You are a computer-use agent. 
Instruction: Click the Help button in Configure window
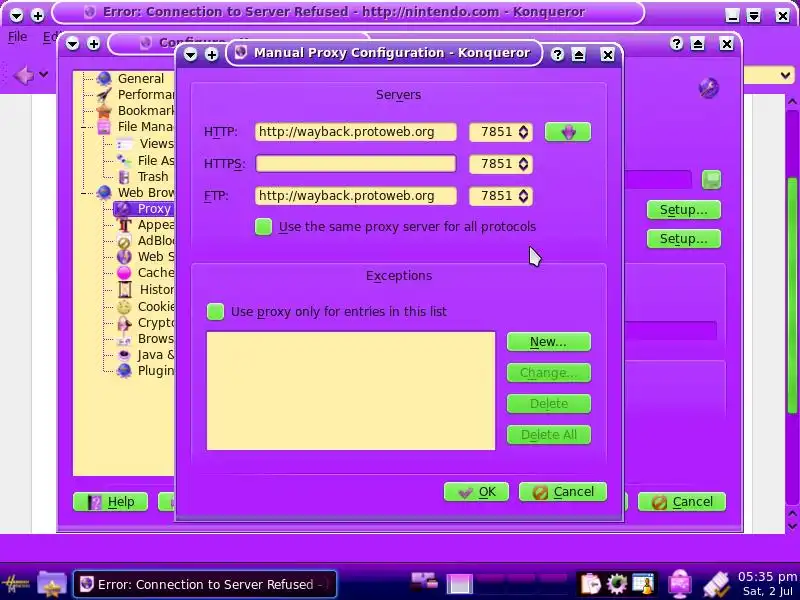point(111,502)
